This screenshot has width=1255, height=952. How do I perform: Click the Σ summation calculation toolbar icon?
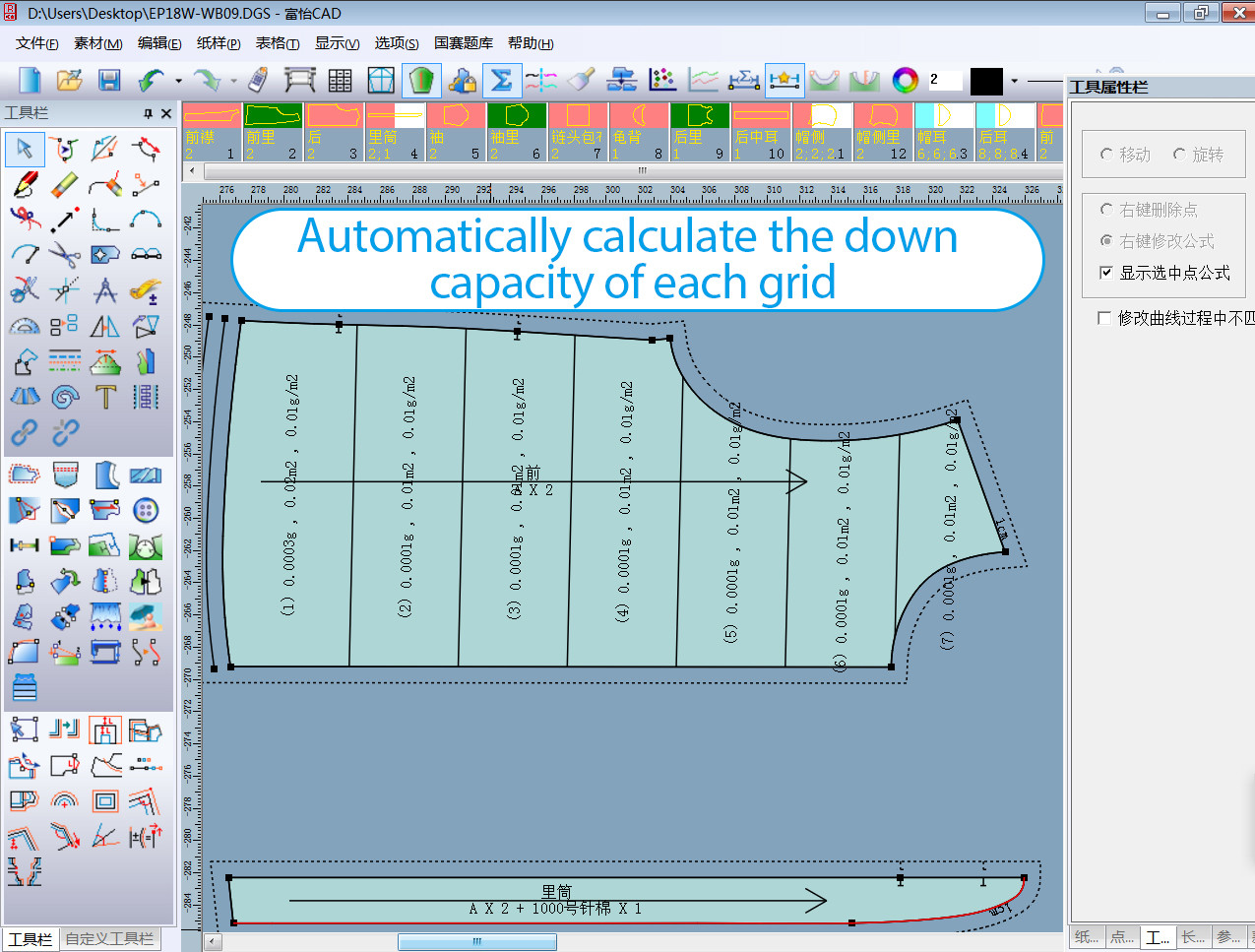(x=502, y=81)
